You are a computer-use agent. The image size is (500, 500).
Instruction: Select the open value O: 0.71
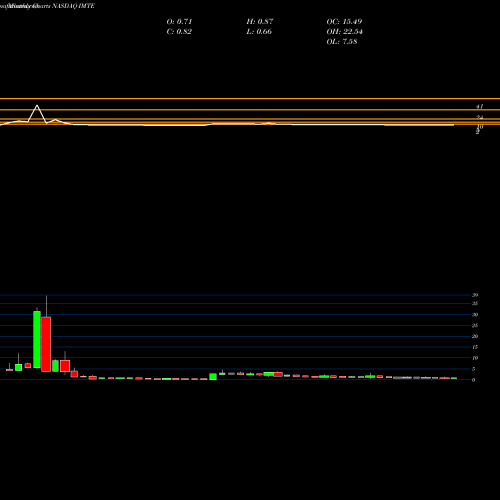pos(179,21)
